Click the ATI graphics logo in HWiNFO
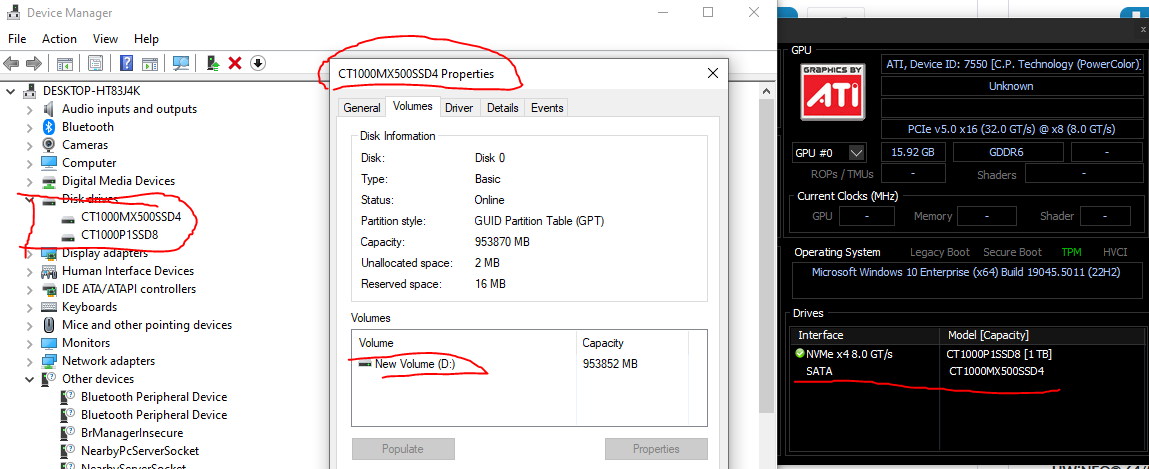 coord(833,91)
